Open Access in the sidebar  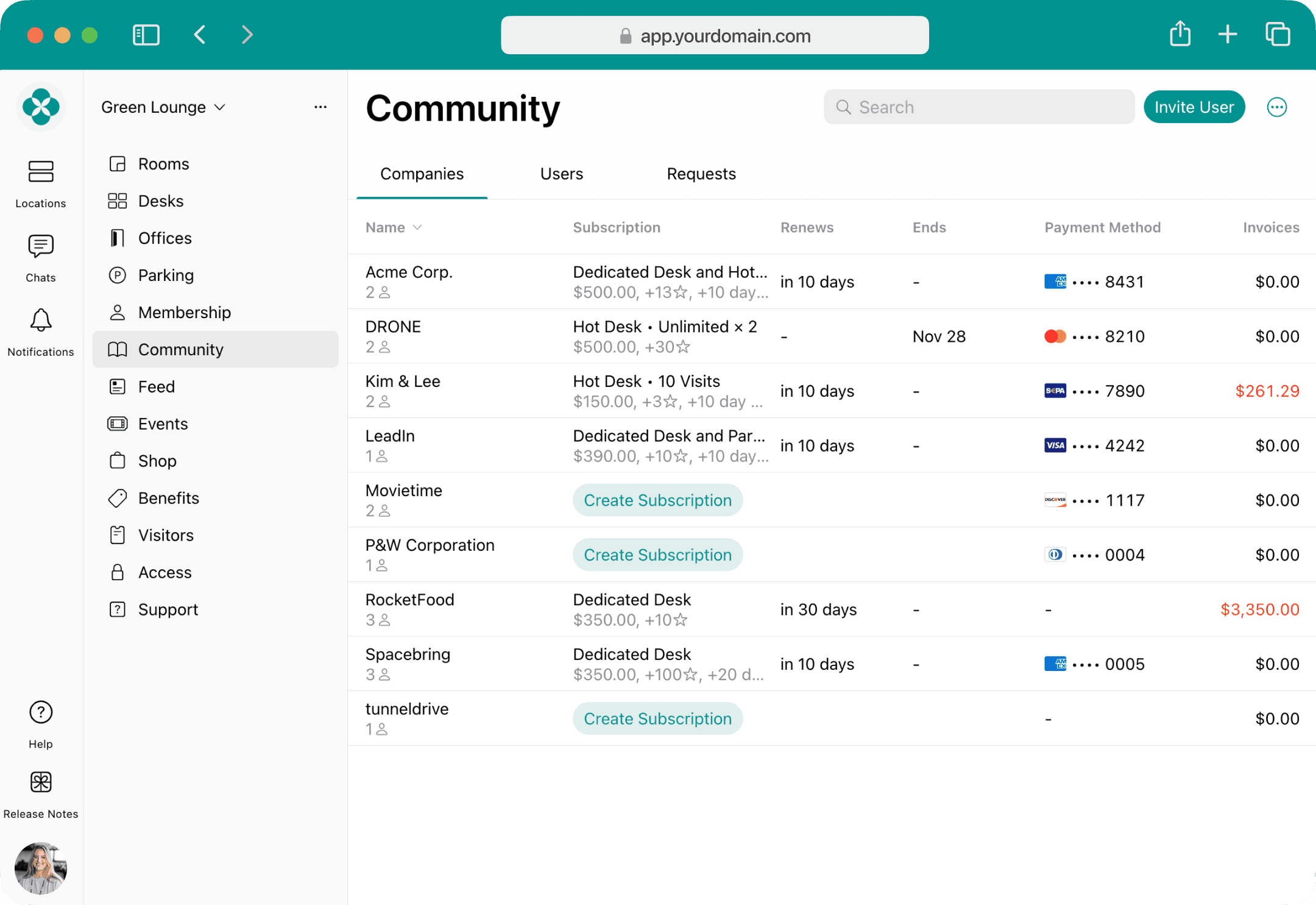(215, 573)
